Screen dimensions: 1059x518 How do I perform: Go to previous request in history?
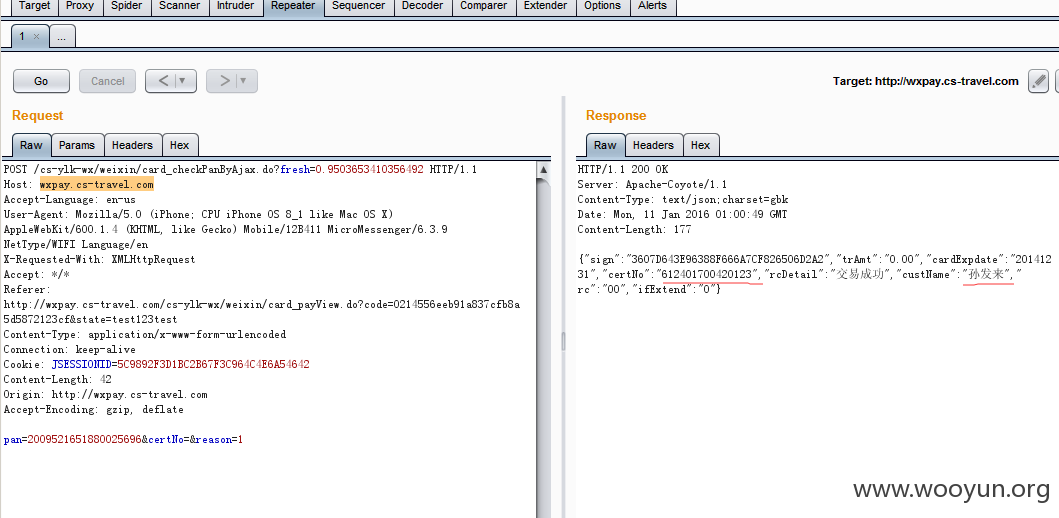click(163, 81)
